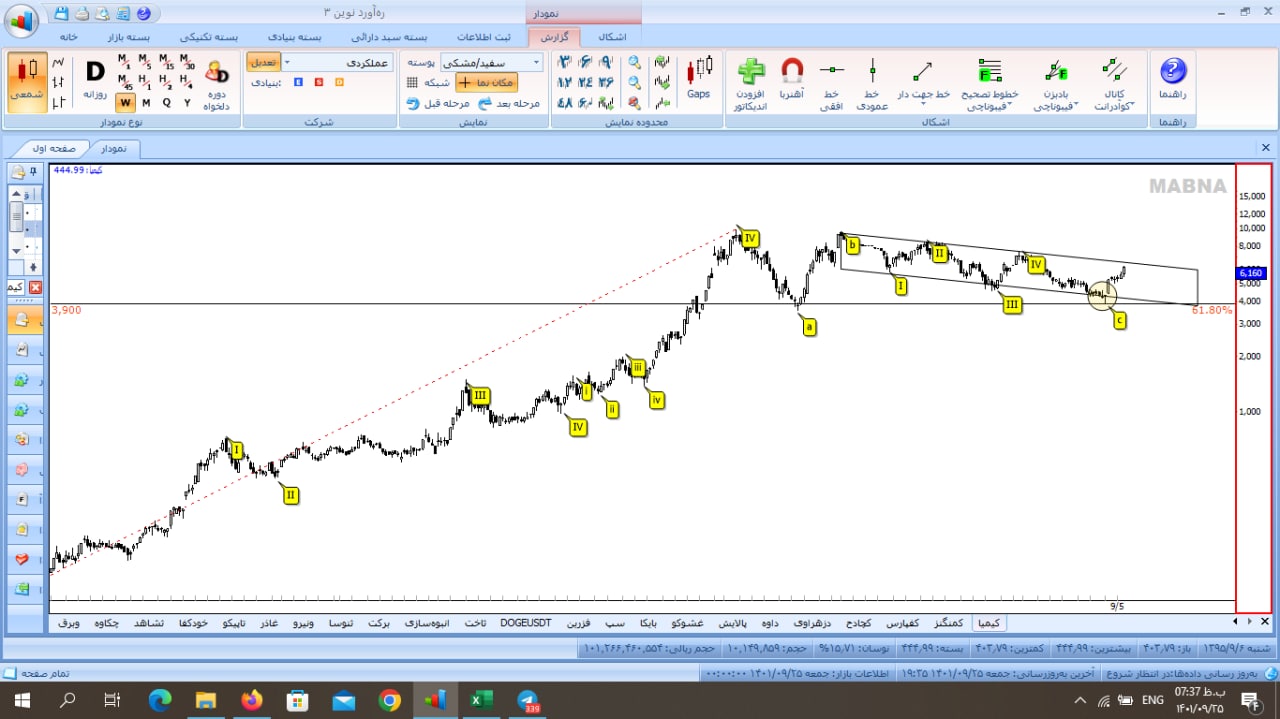1280x719 pixels.
Task: Open Google Chrome from the taskbar
Action: point(389,700)
